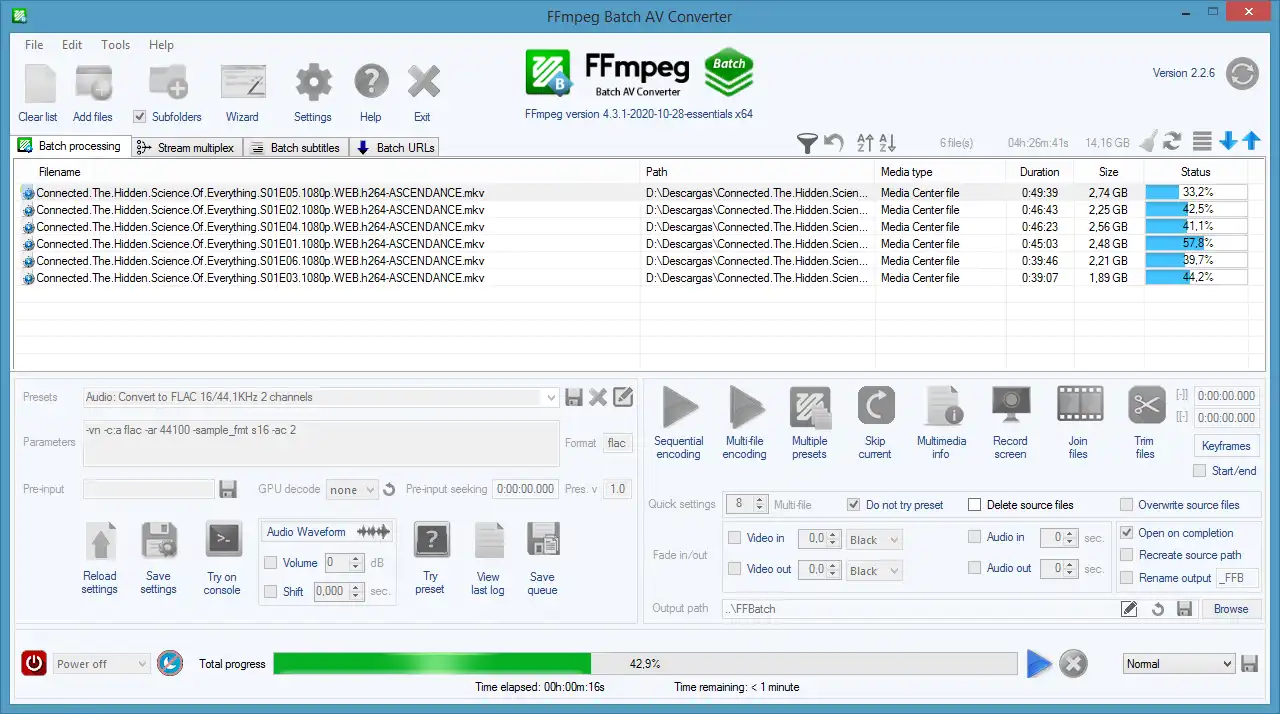The image size is (1280, 714).
Task: Click Audio Waveform button
Action: click(x=327, y=532)
